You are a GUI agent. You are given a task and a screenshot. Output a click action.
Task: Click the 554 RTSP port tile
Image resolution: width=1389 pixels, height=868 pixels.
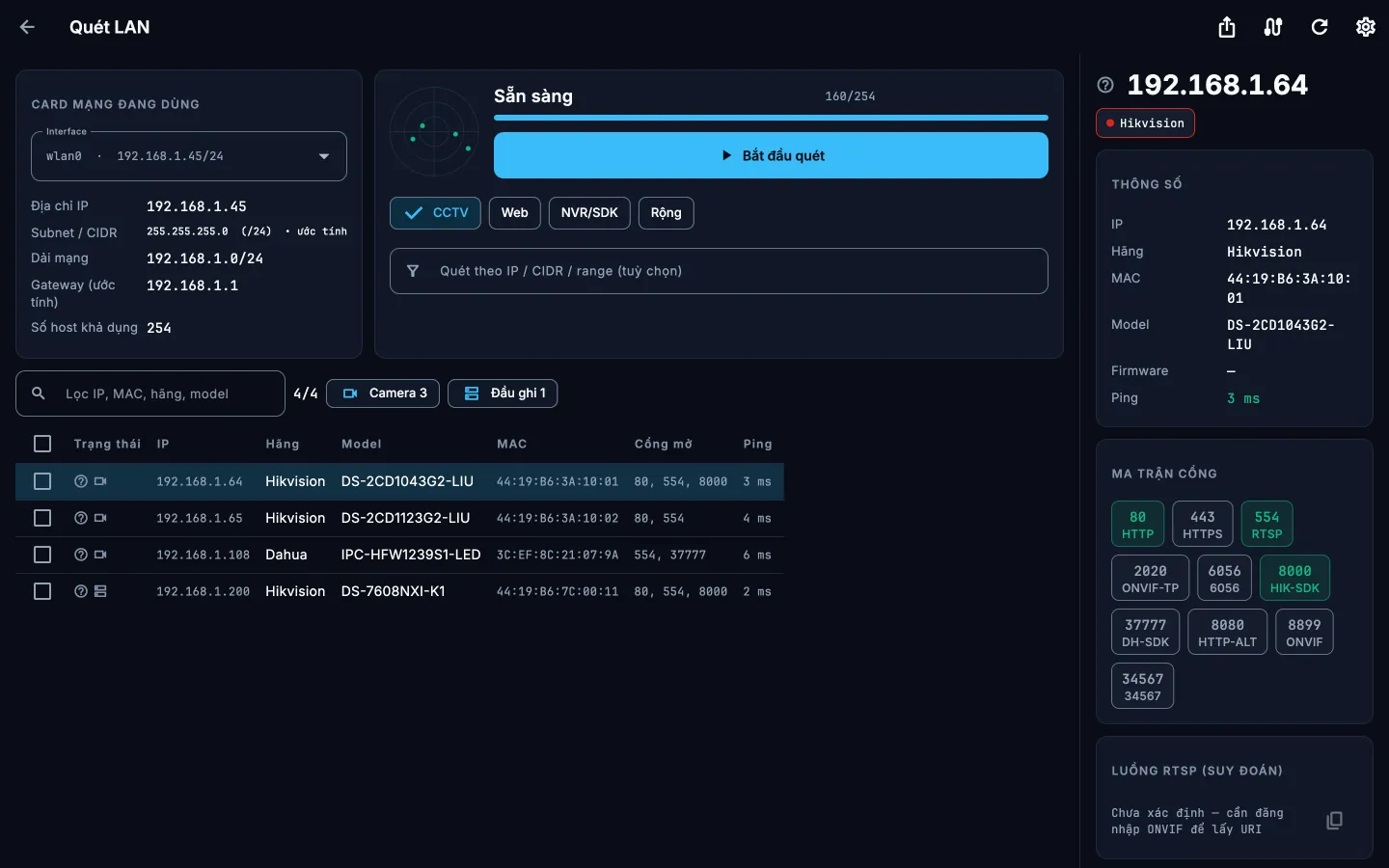[1267, 525]
